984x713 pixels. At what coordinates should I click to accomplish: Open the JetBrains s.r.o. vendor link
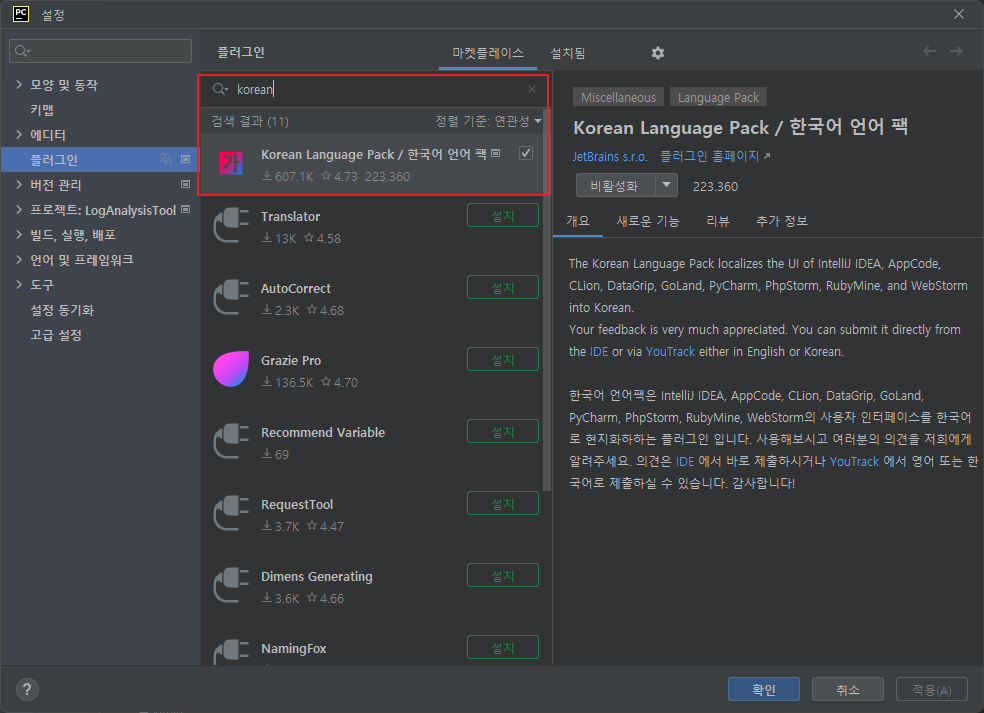(x=609, y=156)
